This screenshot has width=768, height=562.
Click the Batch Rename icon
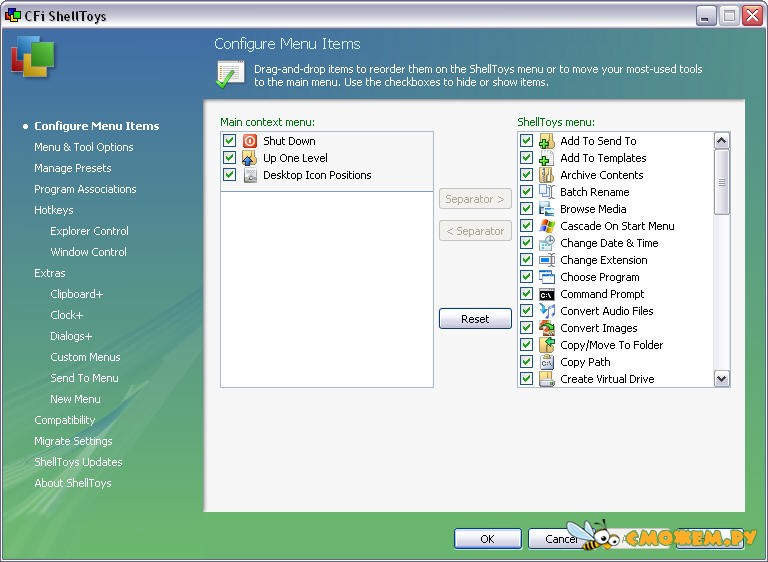(x=547, y=192)
